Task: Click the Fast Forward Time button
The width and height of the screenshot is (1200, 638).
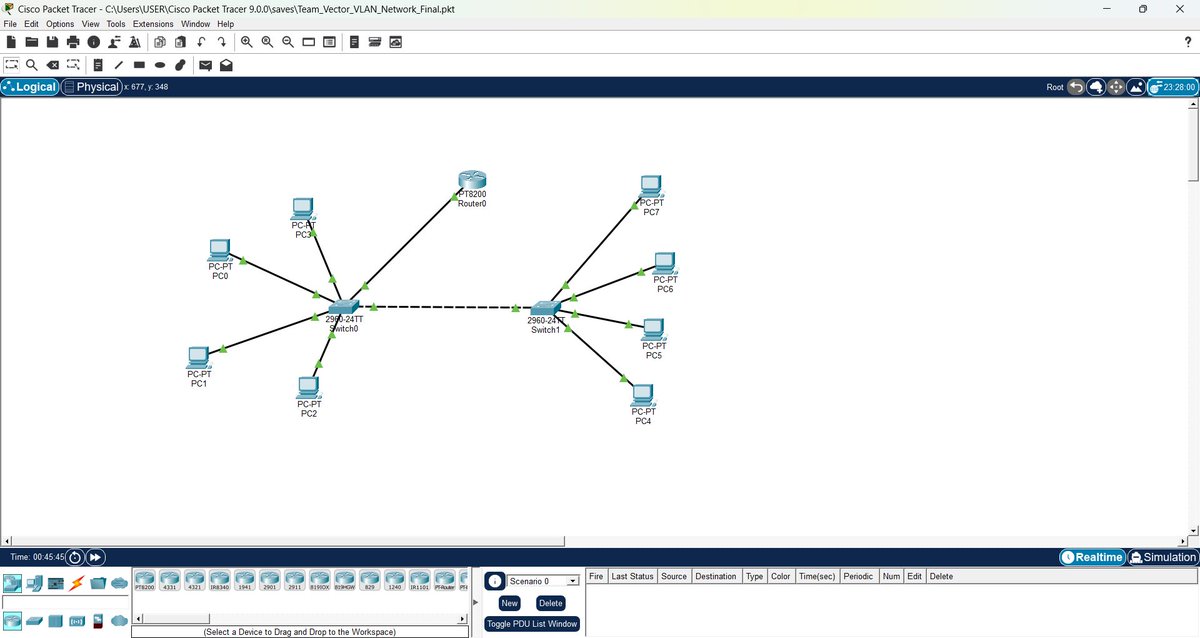Action: tap(95, 557)
